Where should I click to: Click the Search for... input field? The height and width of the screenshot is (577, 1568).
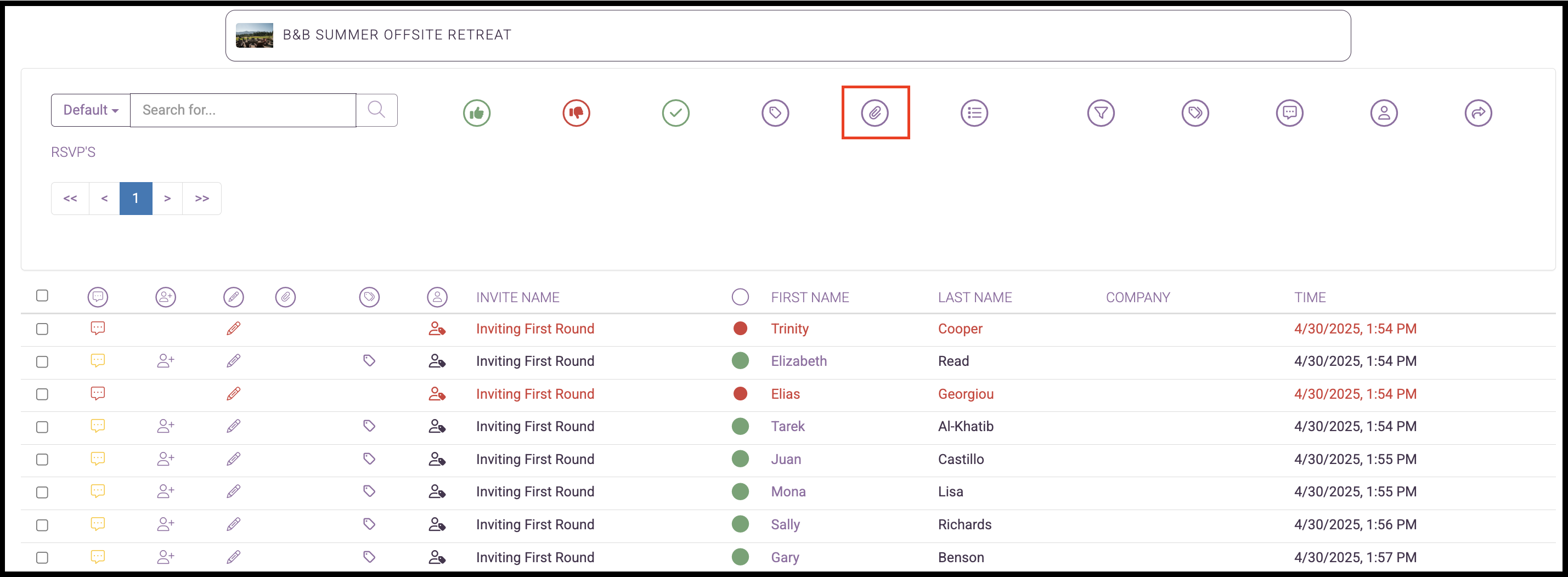click(x=243, y=110)
